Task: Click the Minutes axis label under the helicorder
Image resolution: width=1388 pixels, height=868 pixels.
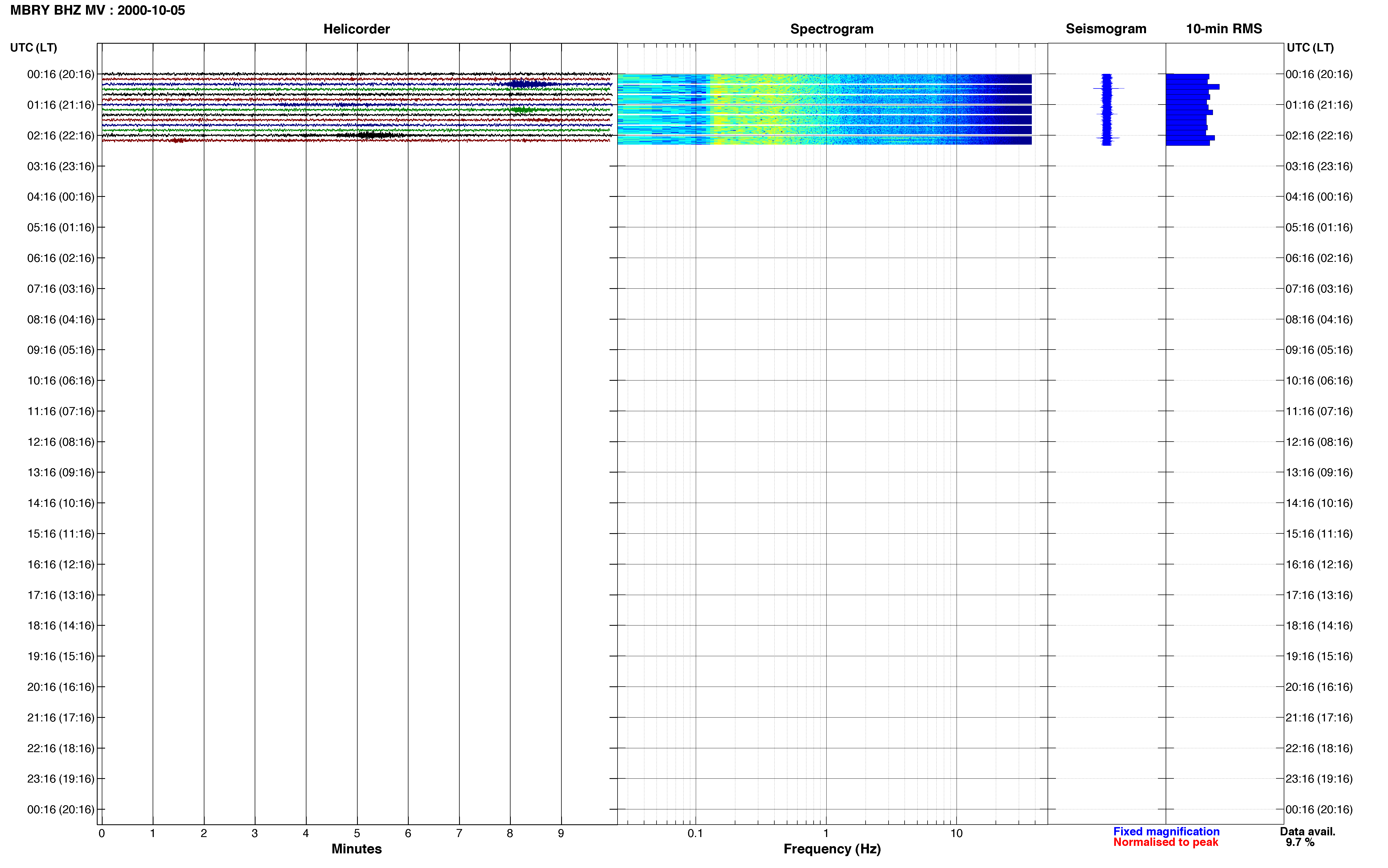Action: 356,848
